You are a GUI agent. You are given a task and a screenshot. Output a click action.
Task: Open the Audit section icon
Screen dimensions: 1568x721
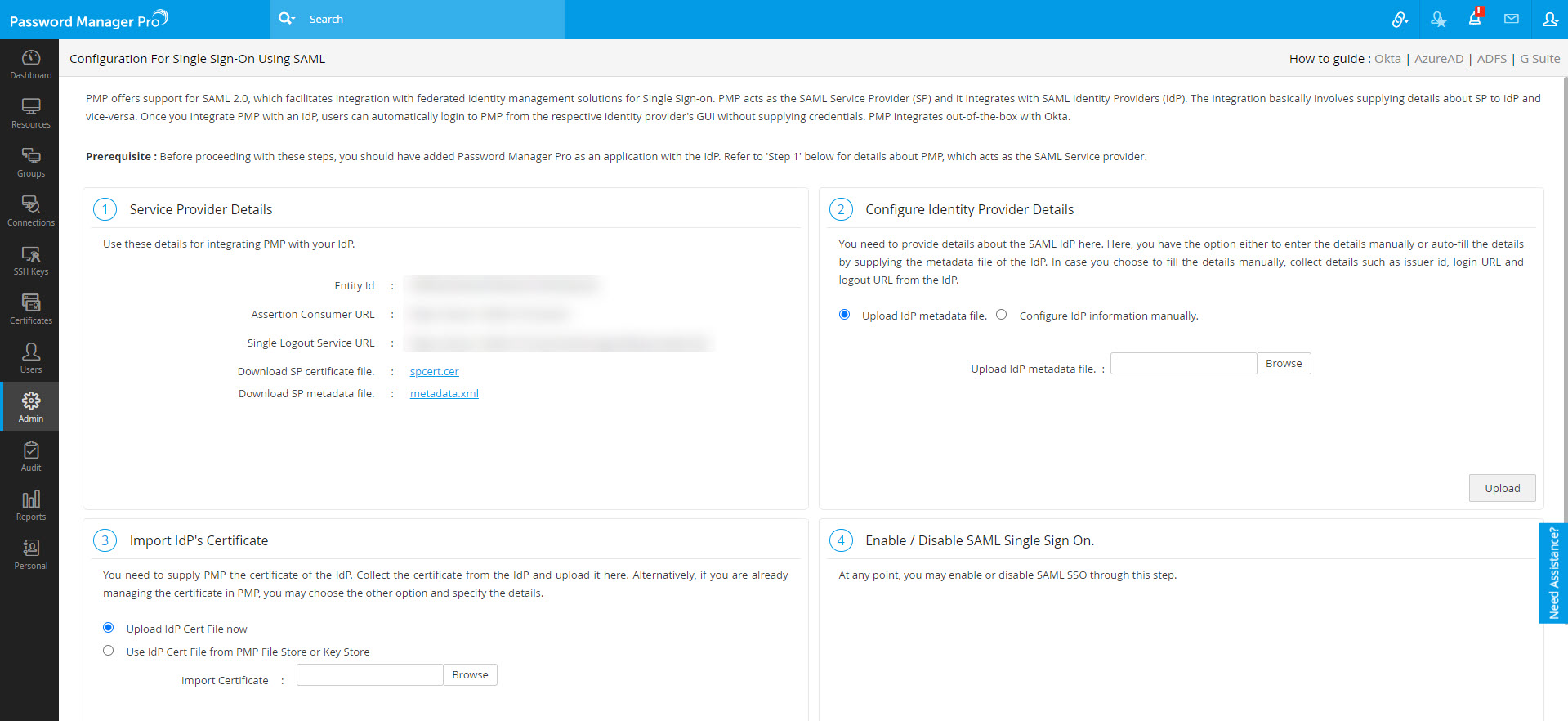[30, 456]
